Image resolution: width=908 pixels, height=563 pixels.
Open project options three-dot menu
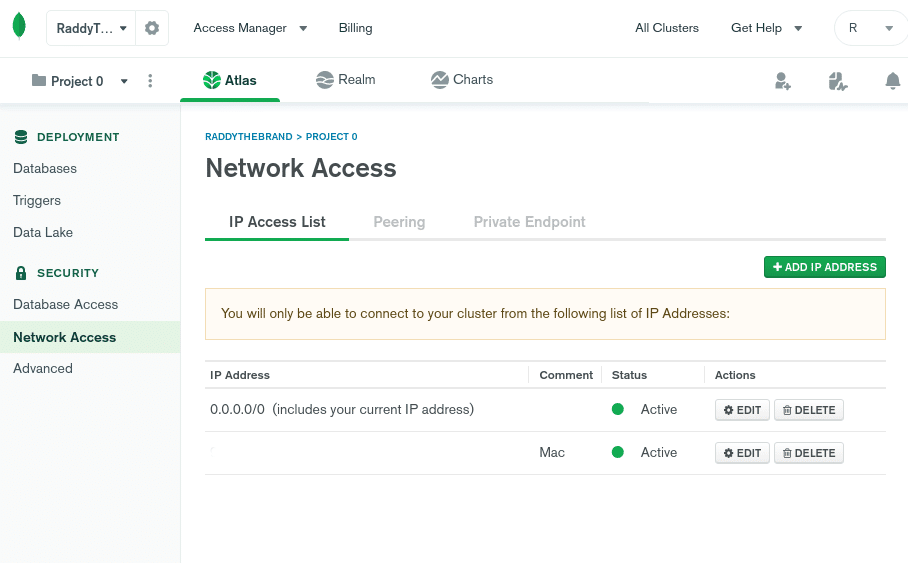pos(150,81)
